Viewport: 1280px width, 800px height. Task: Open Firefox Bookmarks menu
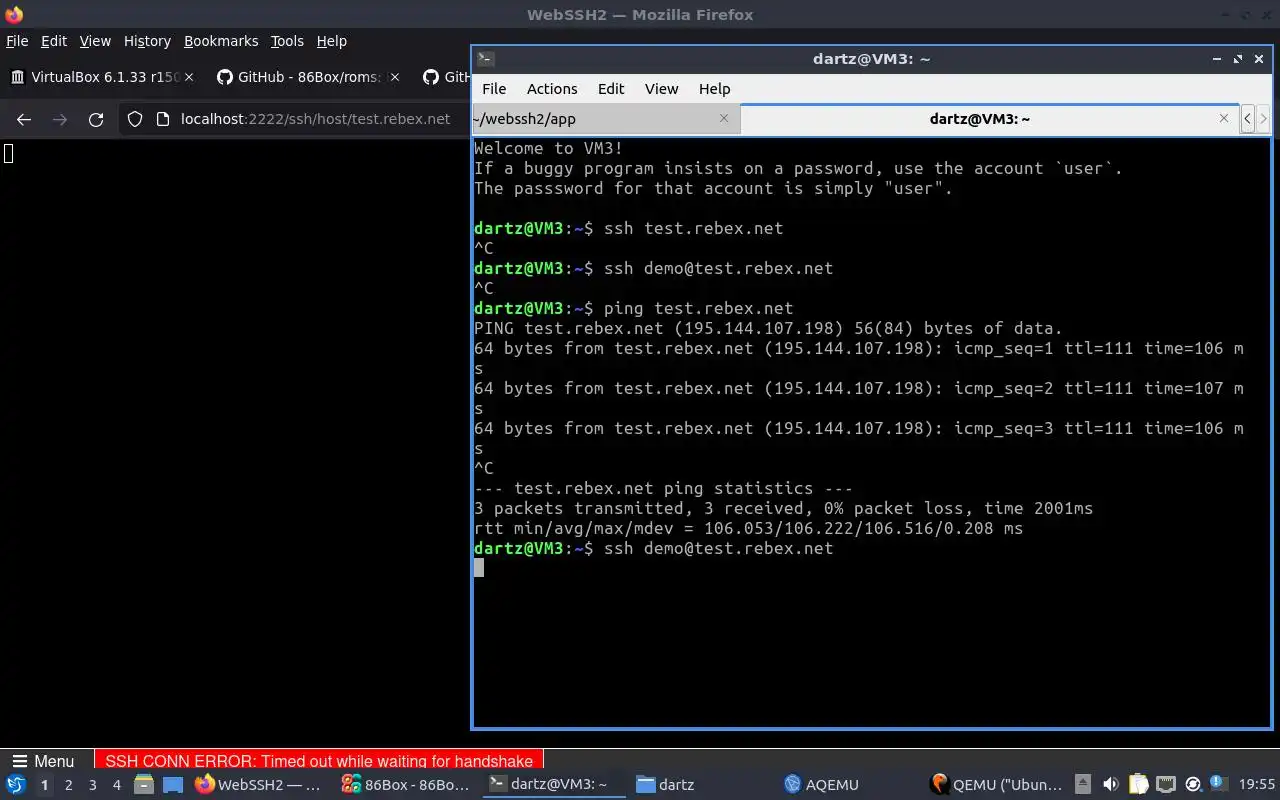(x=221, y=41)
